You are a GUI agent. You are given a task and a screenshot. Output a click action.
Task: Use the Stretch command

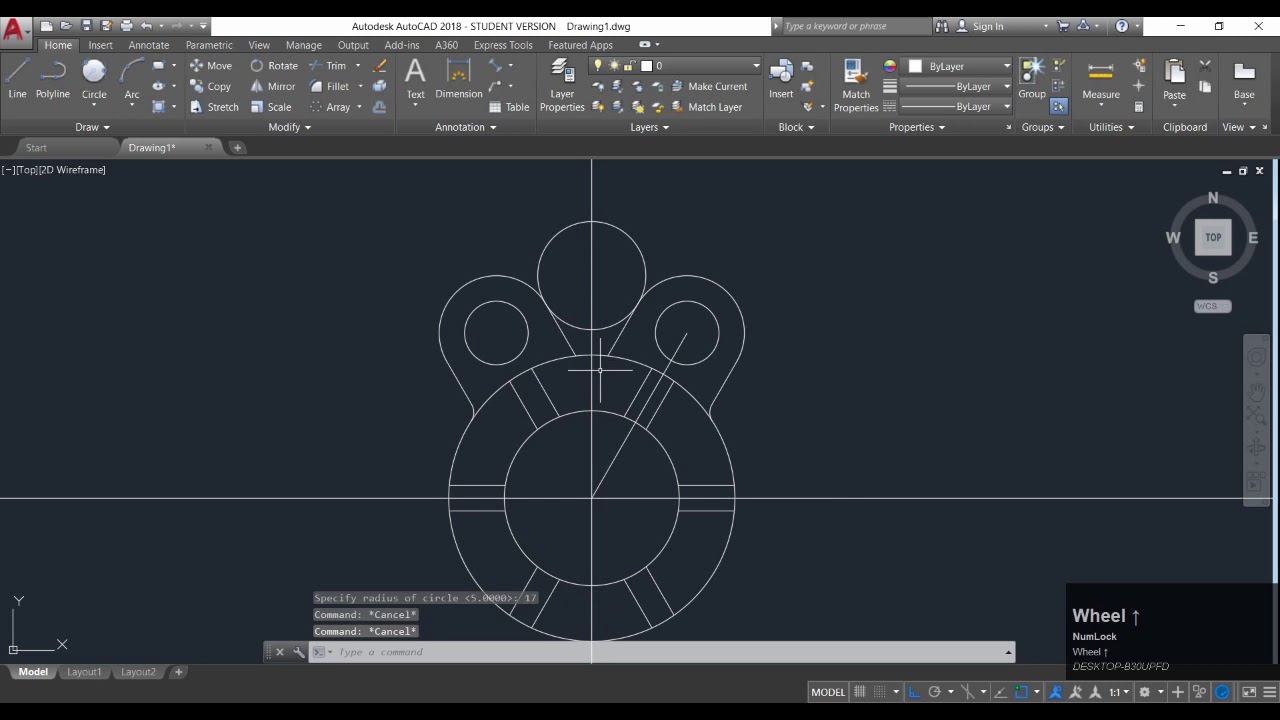[x=214, y=107]
